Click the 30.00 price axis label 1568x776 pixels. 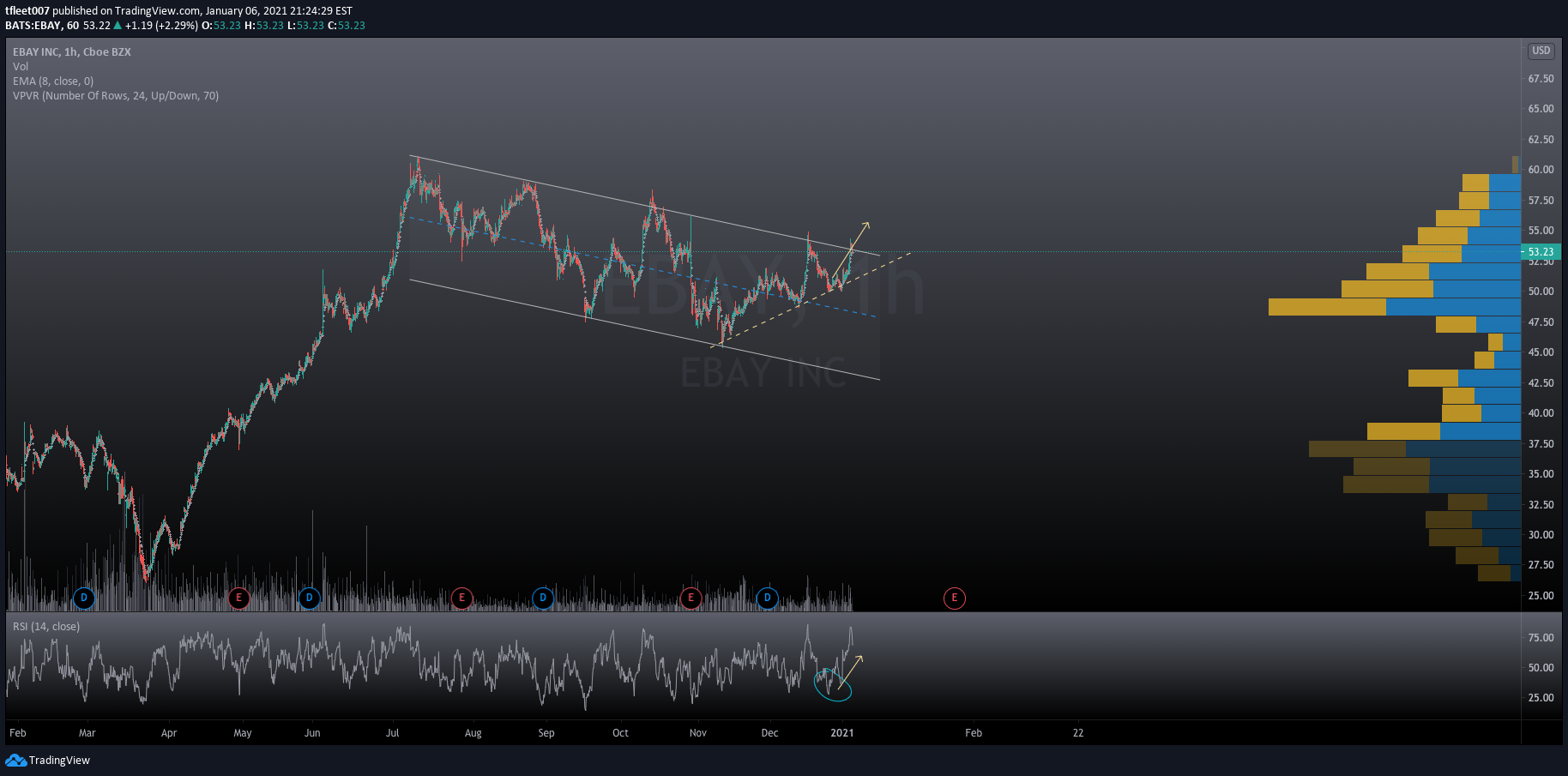pyautogui.click(x=1541, y=535)
